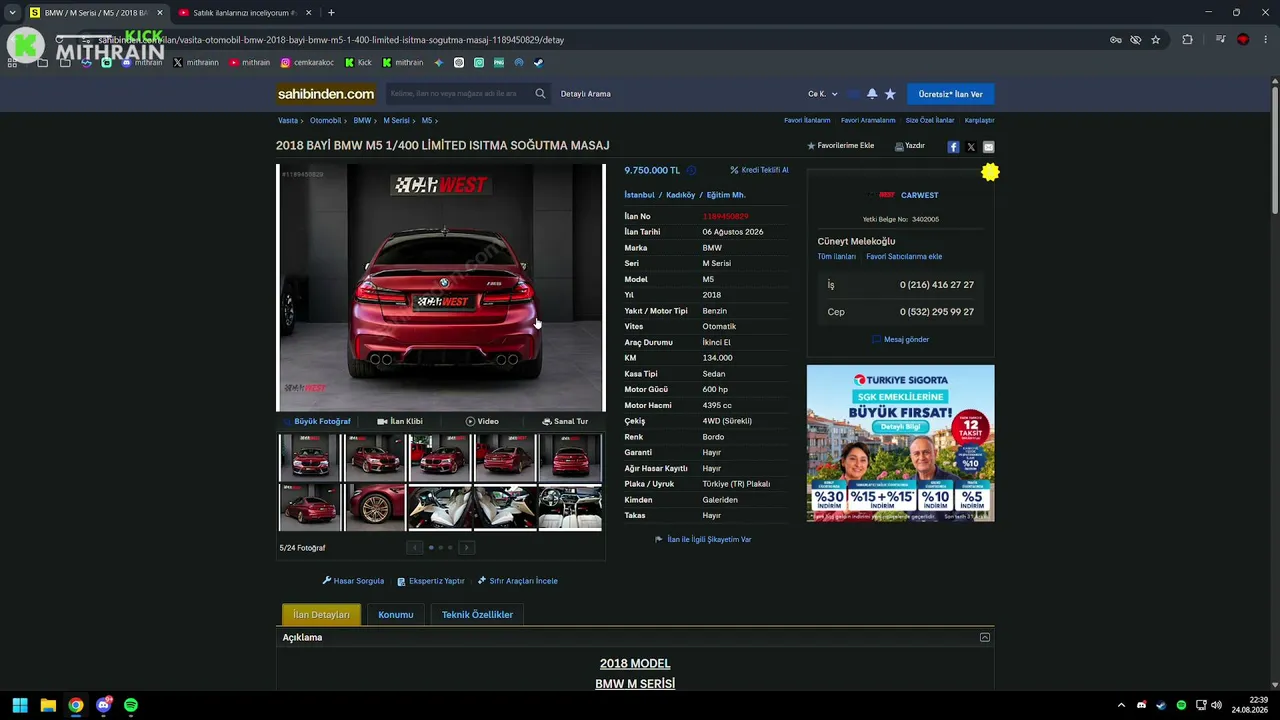Select the Sanal Tur view
The width and height of the screenshot is (1280, 720).
click(x=565, y=421)
